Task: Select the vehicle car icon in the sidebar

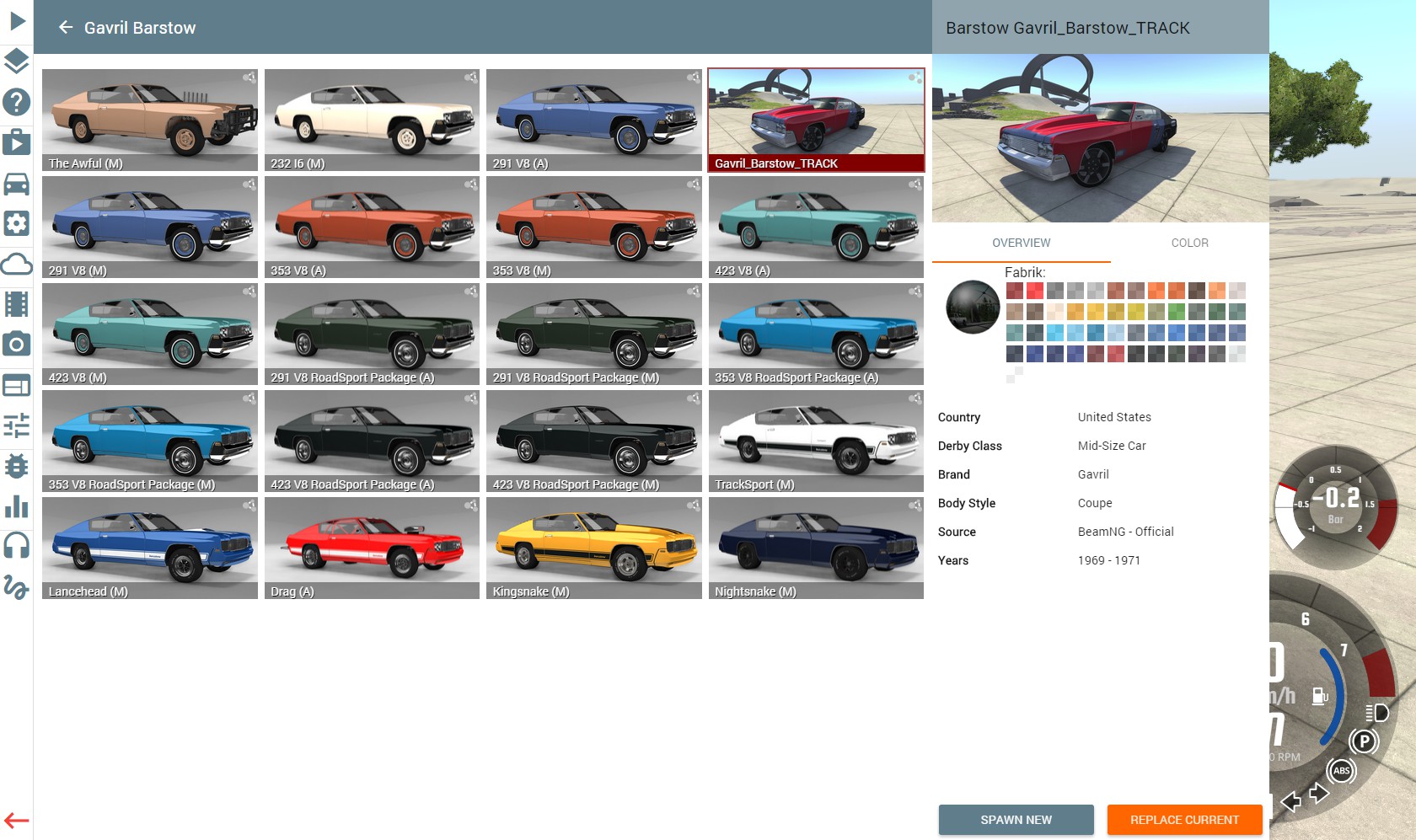Action: click(17, 183)
